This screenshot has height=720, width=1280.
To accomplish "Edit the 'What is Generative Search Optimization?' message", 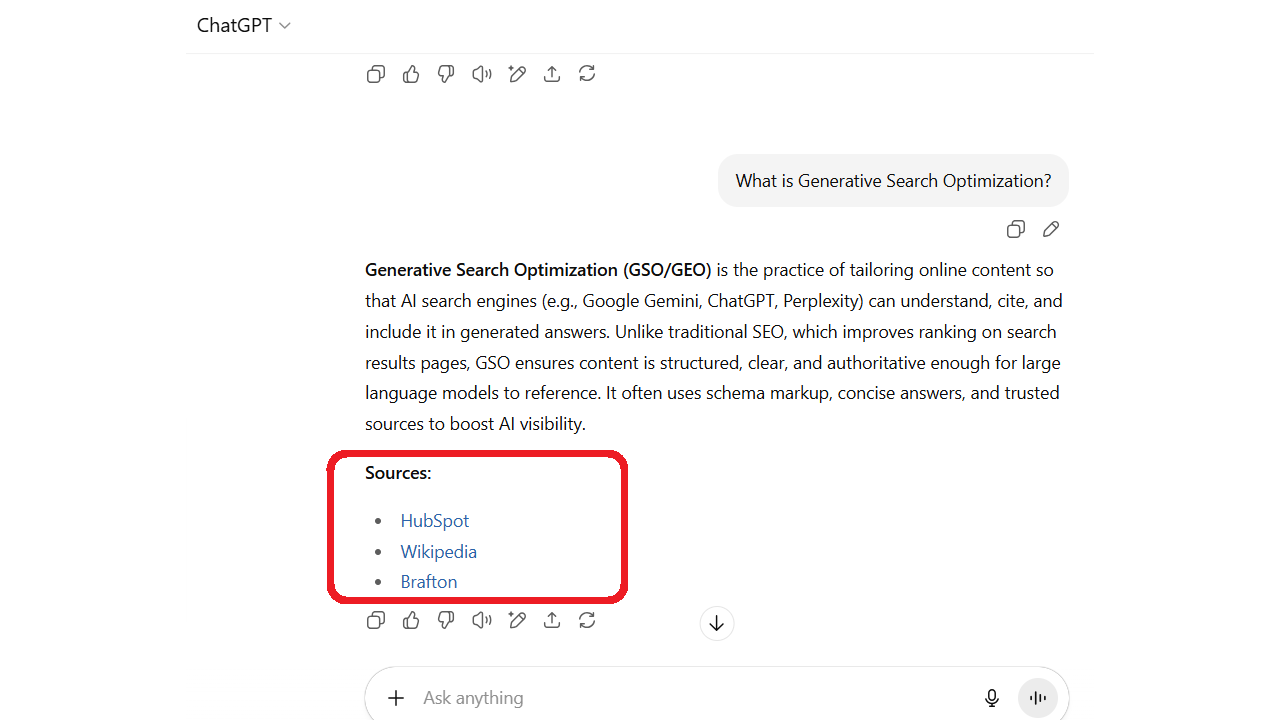I will tap(1051, 230).
